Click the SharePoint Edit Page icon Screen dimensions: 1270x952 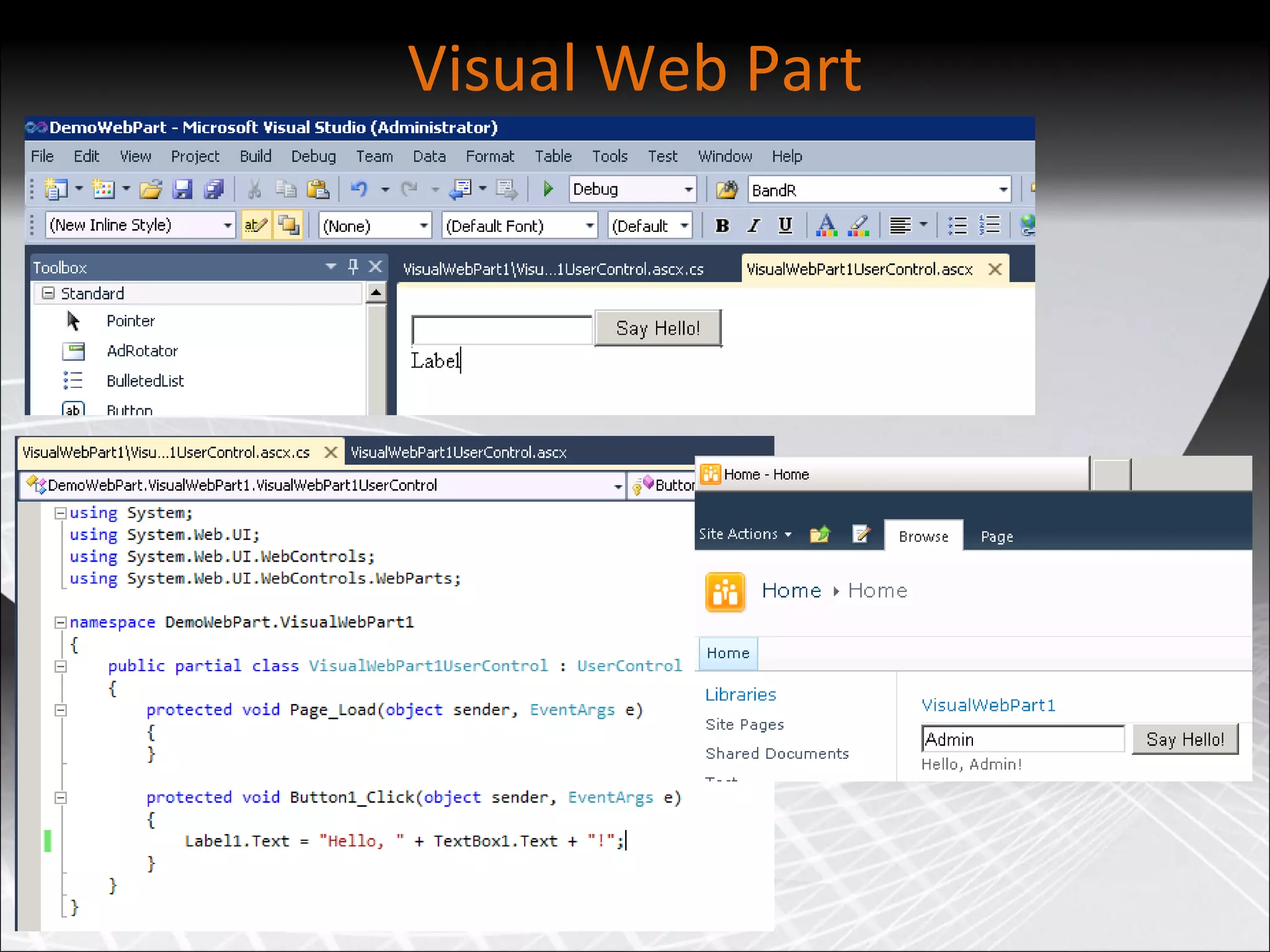pyautogui.click(x=861, y=534)
